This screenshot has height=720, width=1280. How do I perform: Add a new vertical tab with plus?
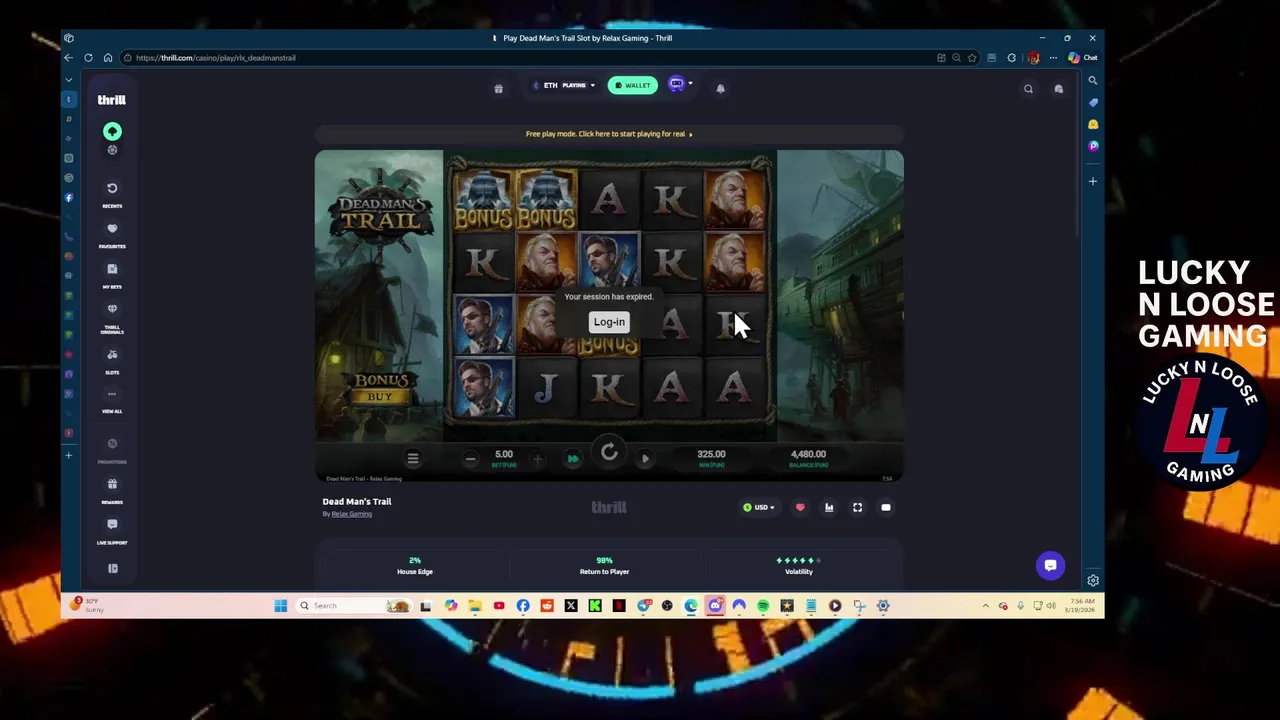pyautogui.click(x=69, y=456)
